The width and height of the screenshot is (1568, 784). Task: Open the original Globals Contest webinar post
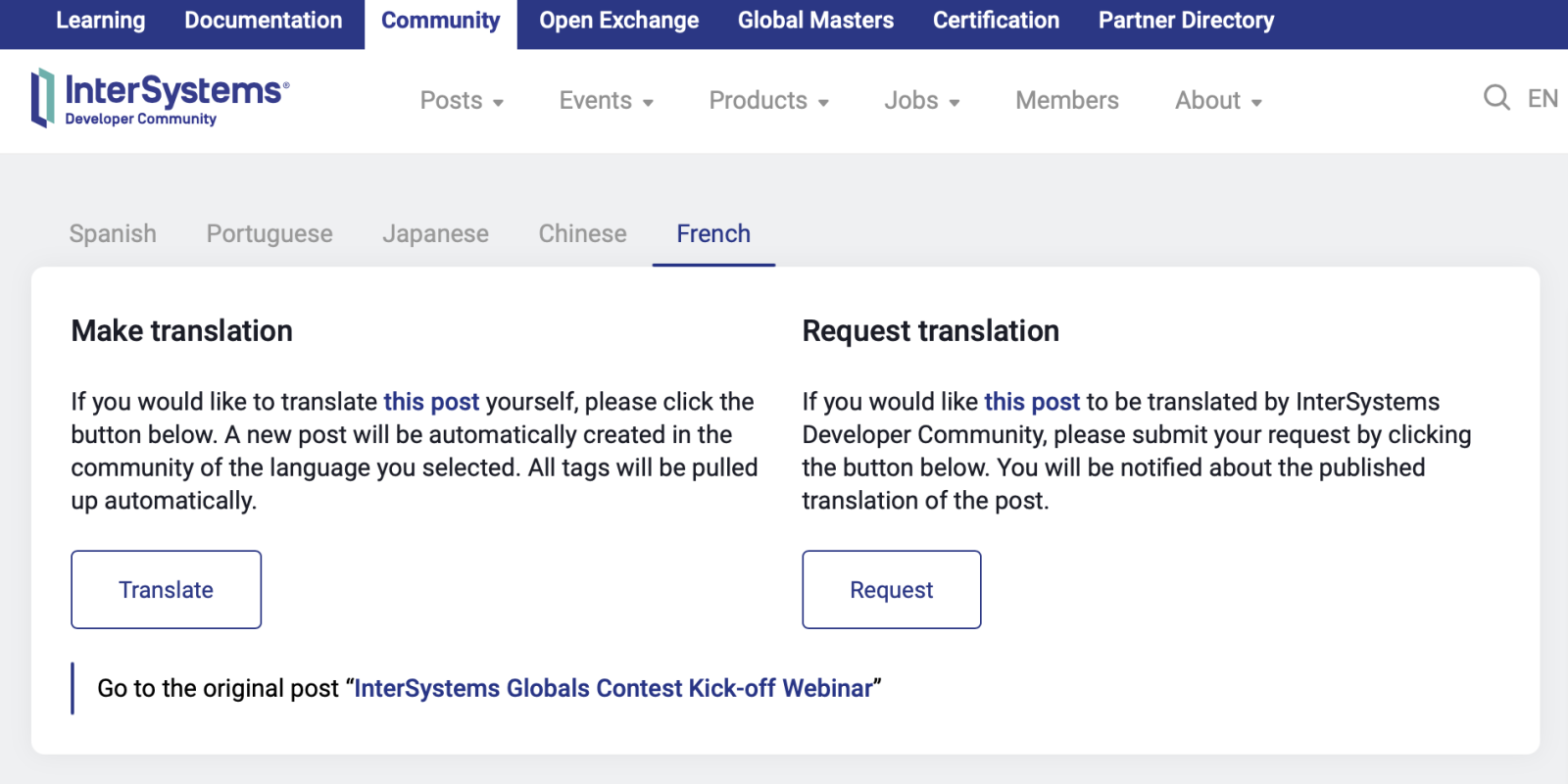(612, 689)
